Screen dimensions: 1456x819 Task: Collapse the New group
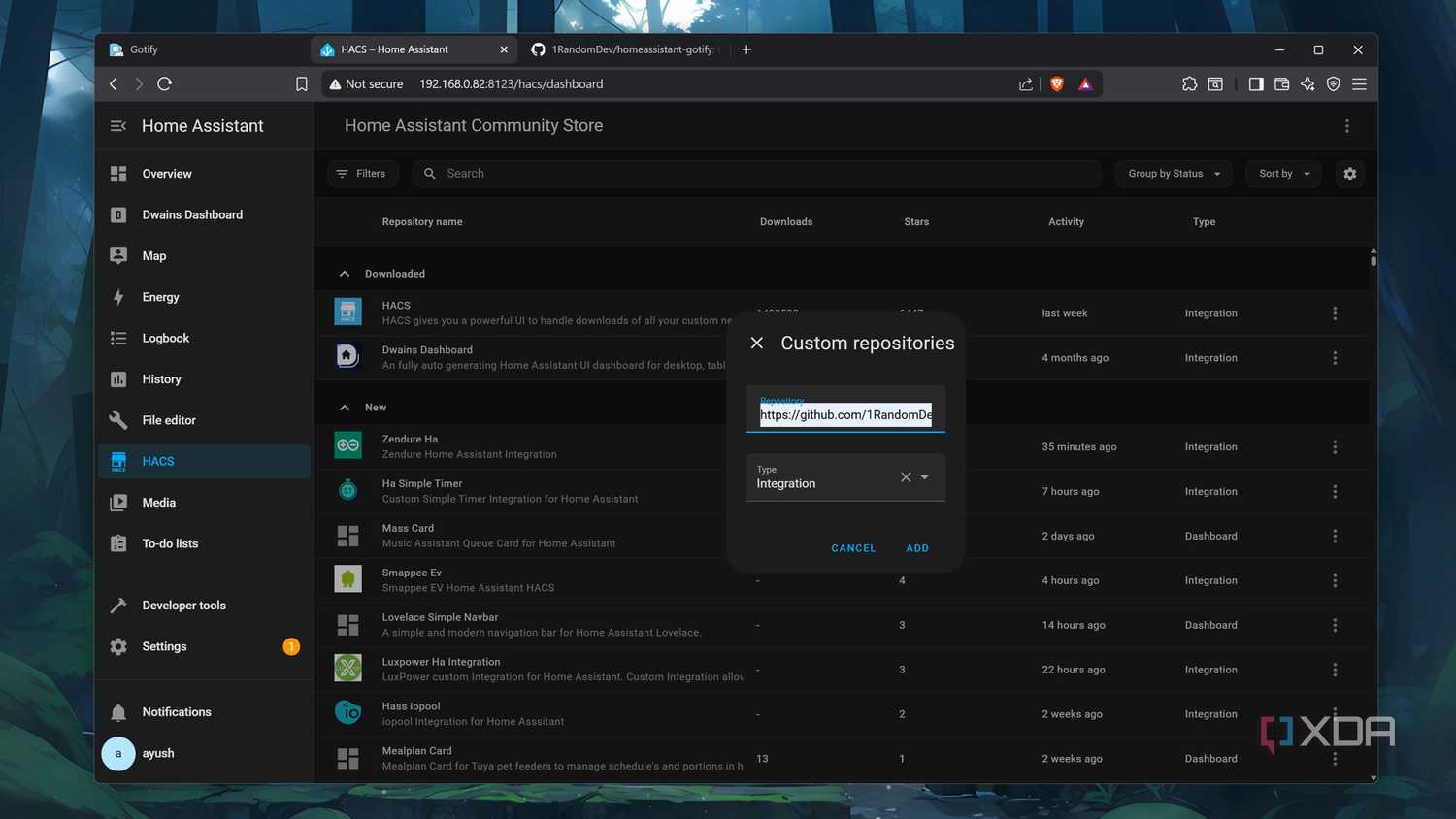pos(345,408)
